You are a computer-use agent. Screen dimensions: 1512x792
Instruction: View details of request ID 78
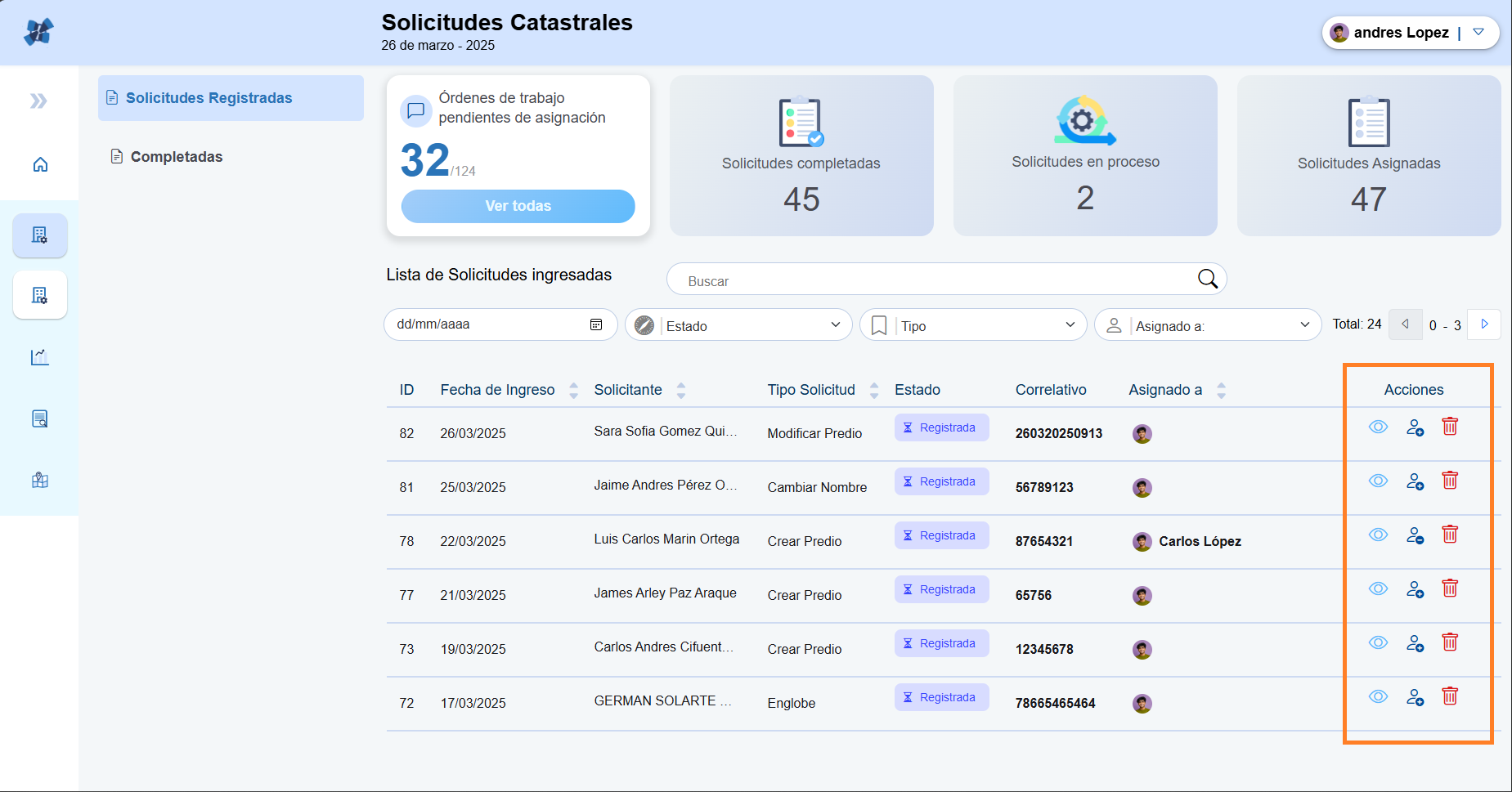click(x=1378, y=535)
